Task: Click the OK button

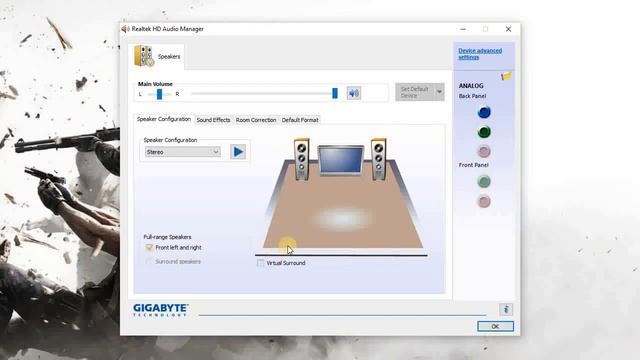Action: (495, 326)
